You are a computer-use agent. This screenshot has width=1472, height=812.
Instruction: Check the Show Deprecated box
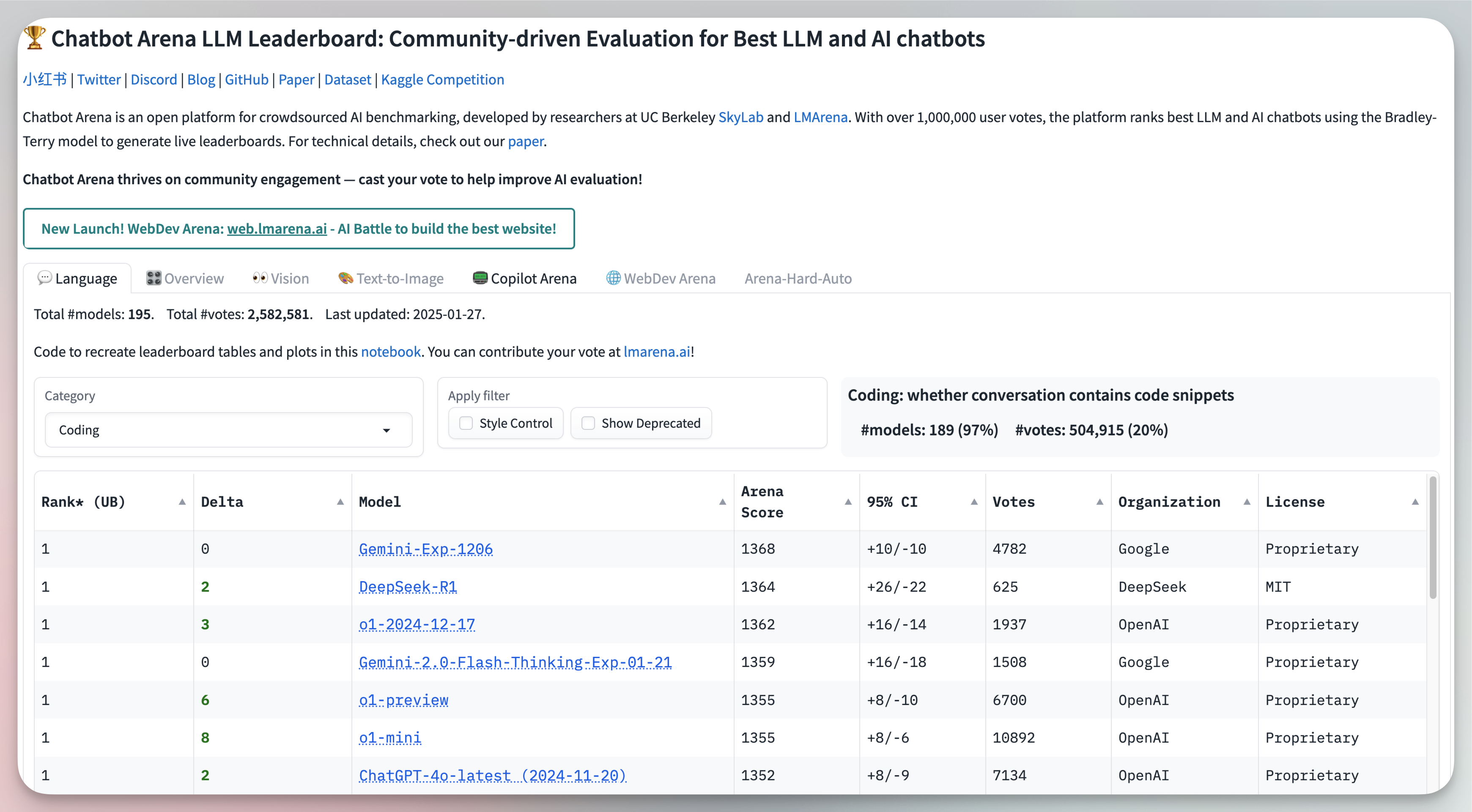pyautogui.click(x=588, y=423)
